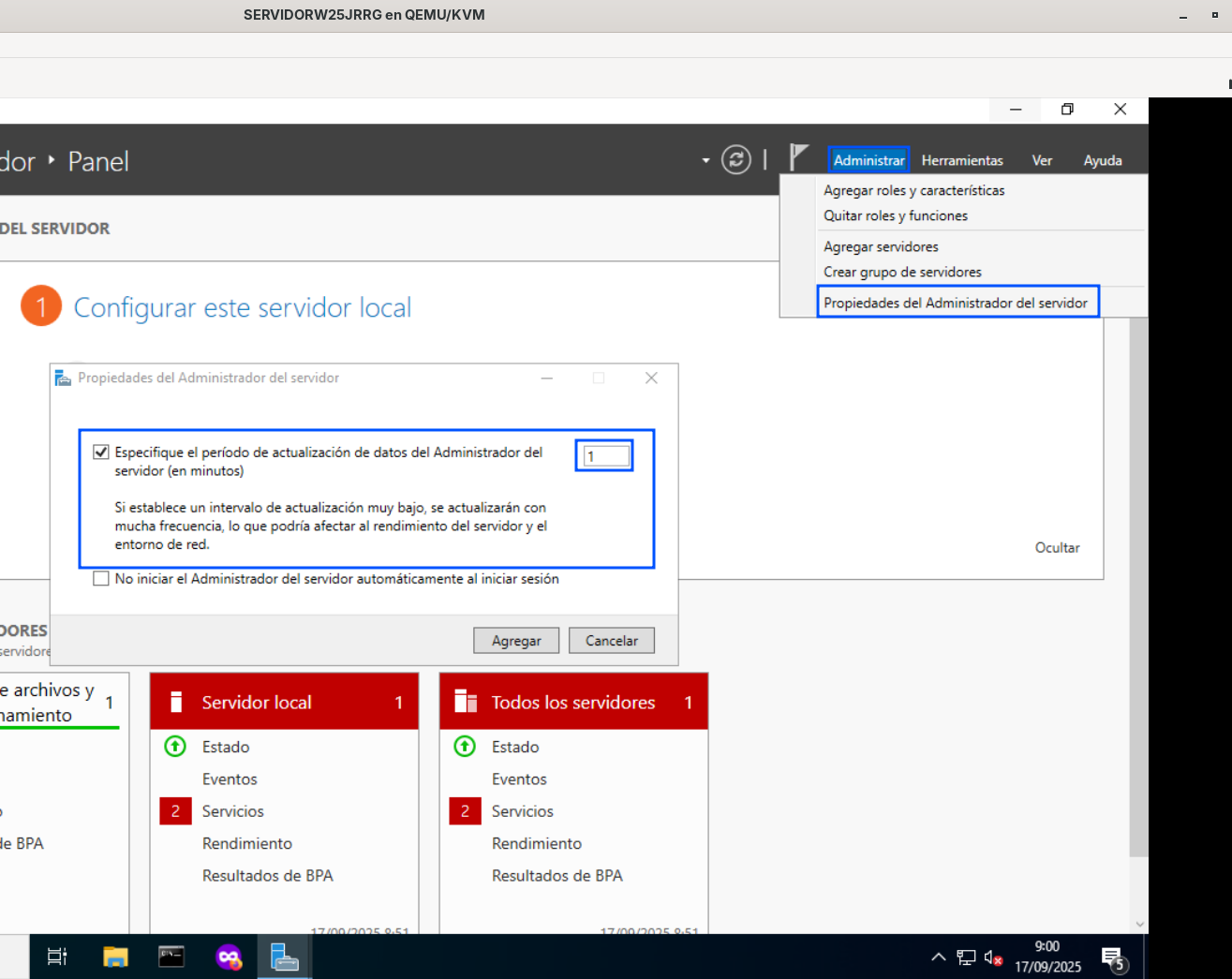Show hidden system tray icons
1232x979 pixels.
pyautogui.click(x=938, y=957)
